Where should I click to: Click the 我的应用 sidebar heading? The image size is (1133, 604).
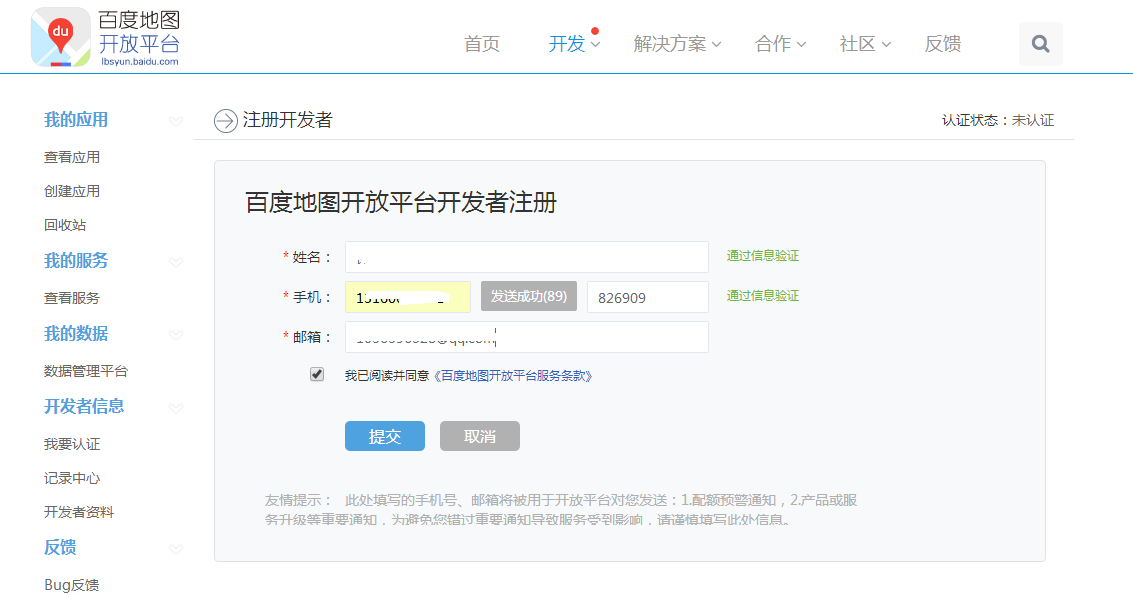[x=76, y=120]
